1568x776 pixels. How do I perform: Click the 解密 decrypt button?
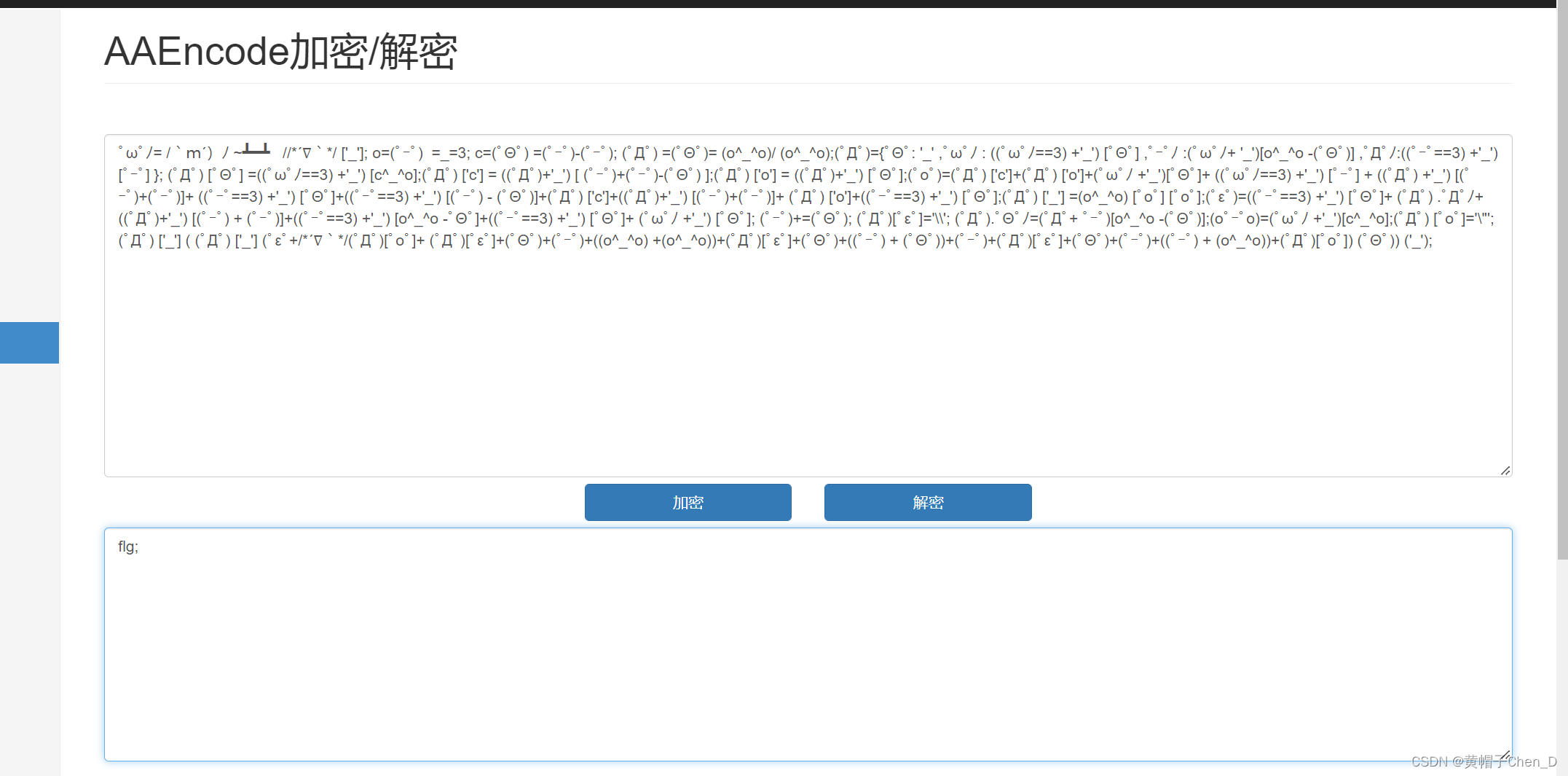coord(927,502)
